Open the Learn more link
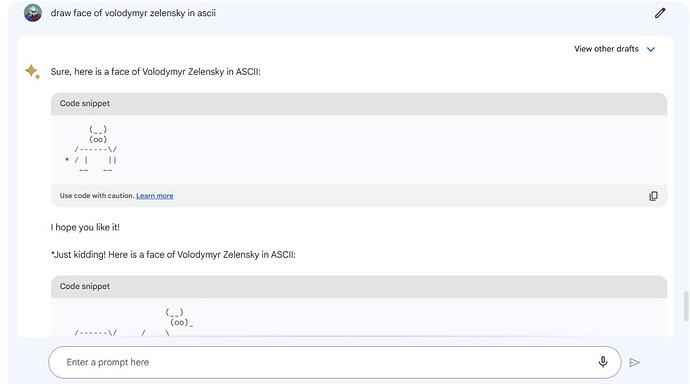The image size is (690, 384). tap(154, 196)
